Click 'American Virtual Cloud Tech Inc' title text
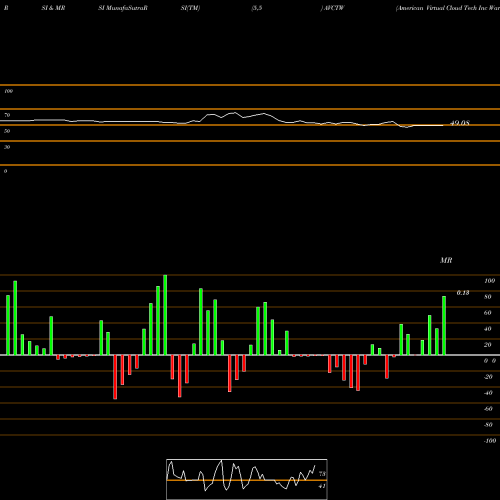The image size is (500, 500). [442, 8]
